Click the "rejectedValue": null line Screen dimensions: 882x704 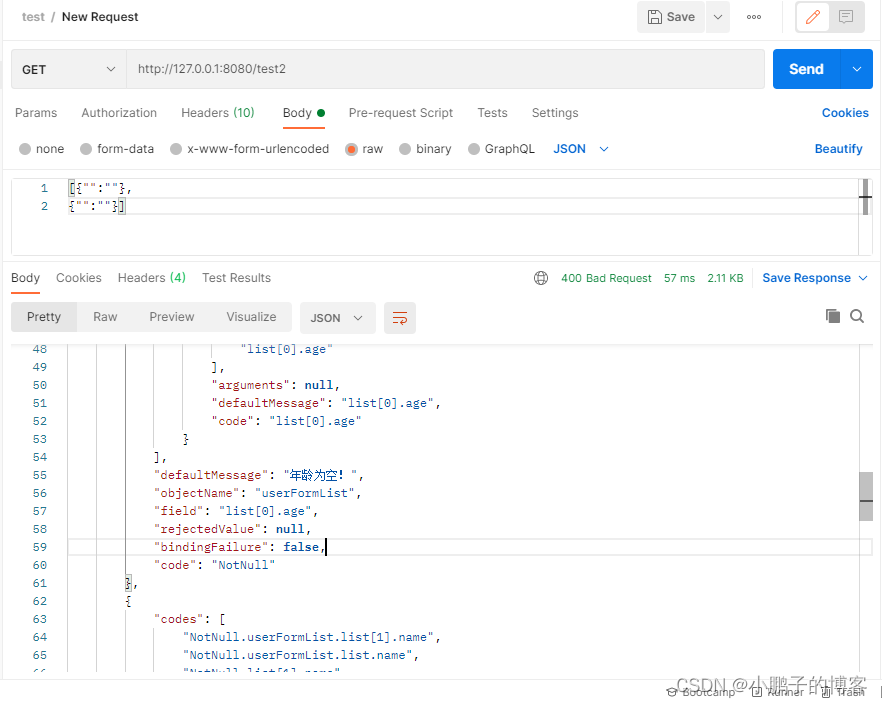tap(232, 529)
